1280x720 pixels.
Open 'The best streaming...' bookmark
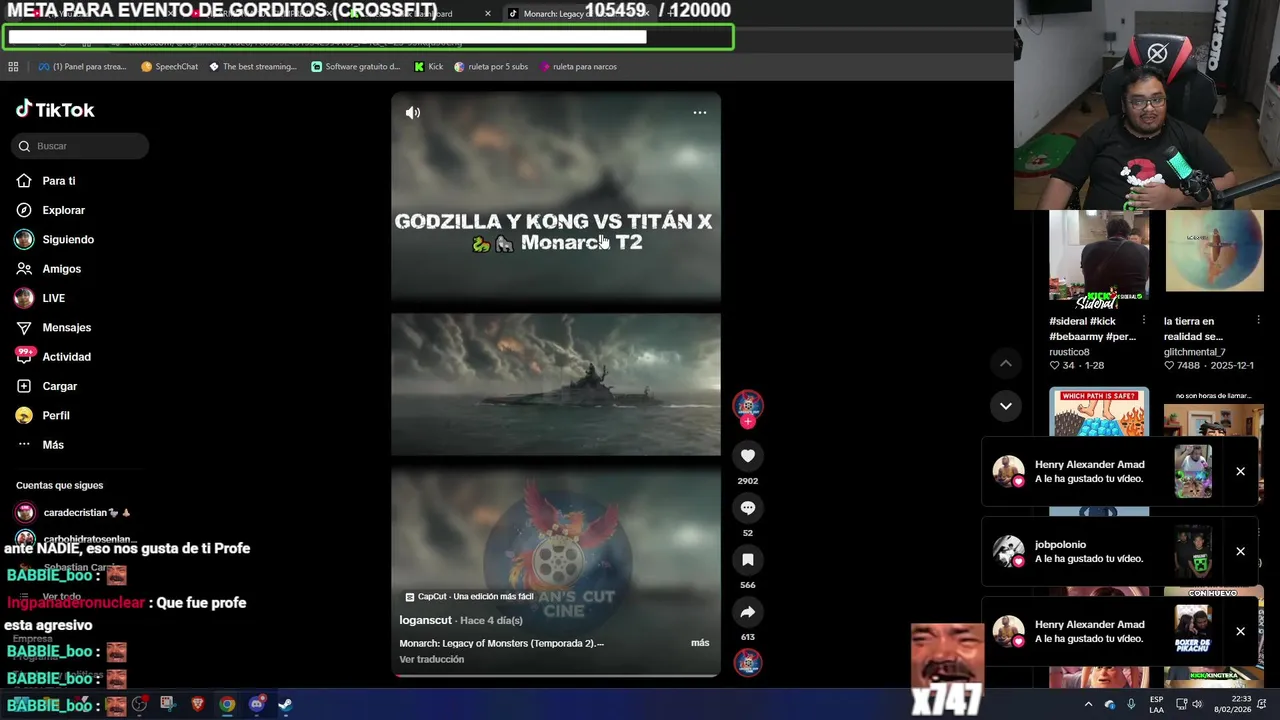coord(253,67)
